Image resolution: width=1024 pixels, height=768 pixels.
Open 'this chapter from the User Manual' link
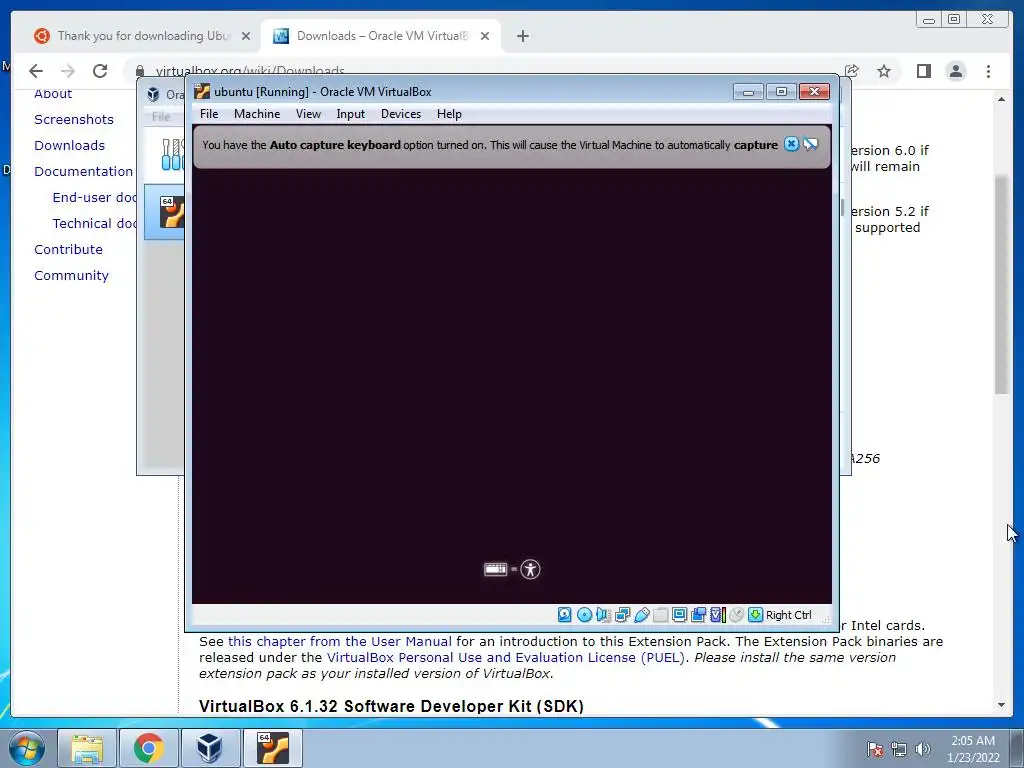pos(340,641)
